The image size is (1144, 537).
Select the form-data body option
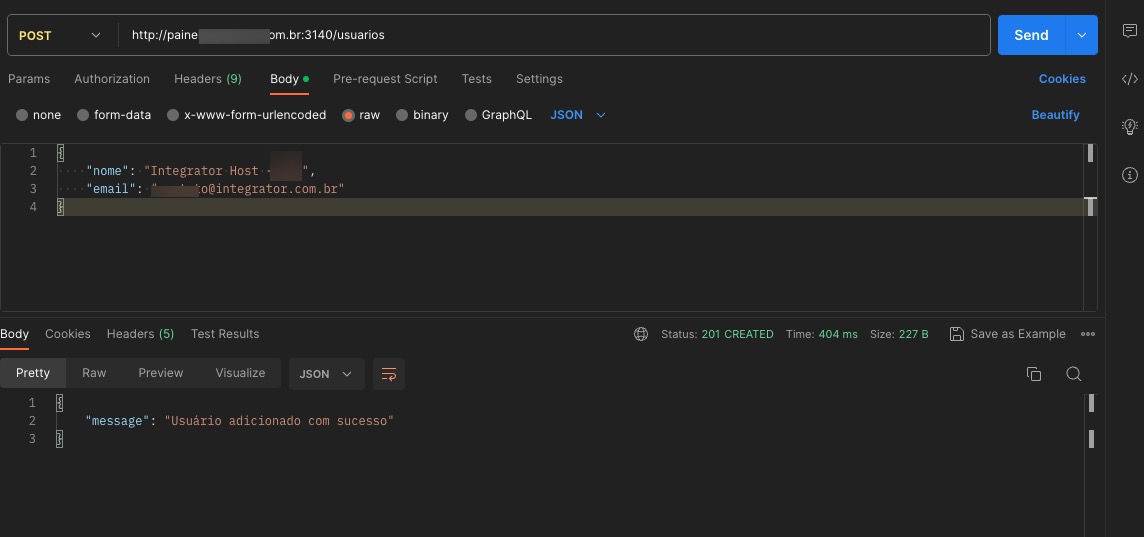point(115,115)
